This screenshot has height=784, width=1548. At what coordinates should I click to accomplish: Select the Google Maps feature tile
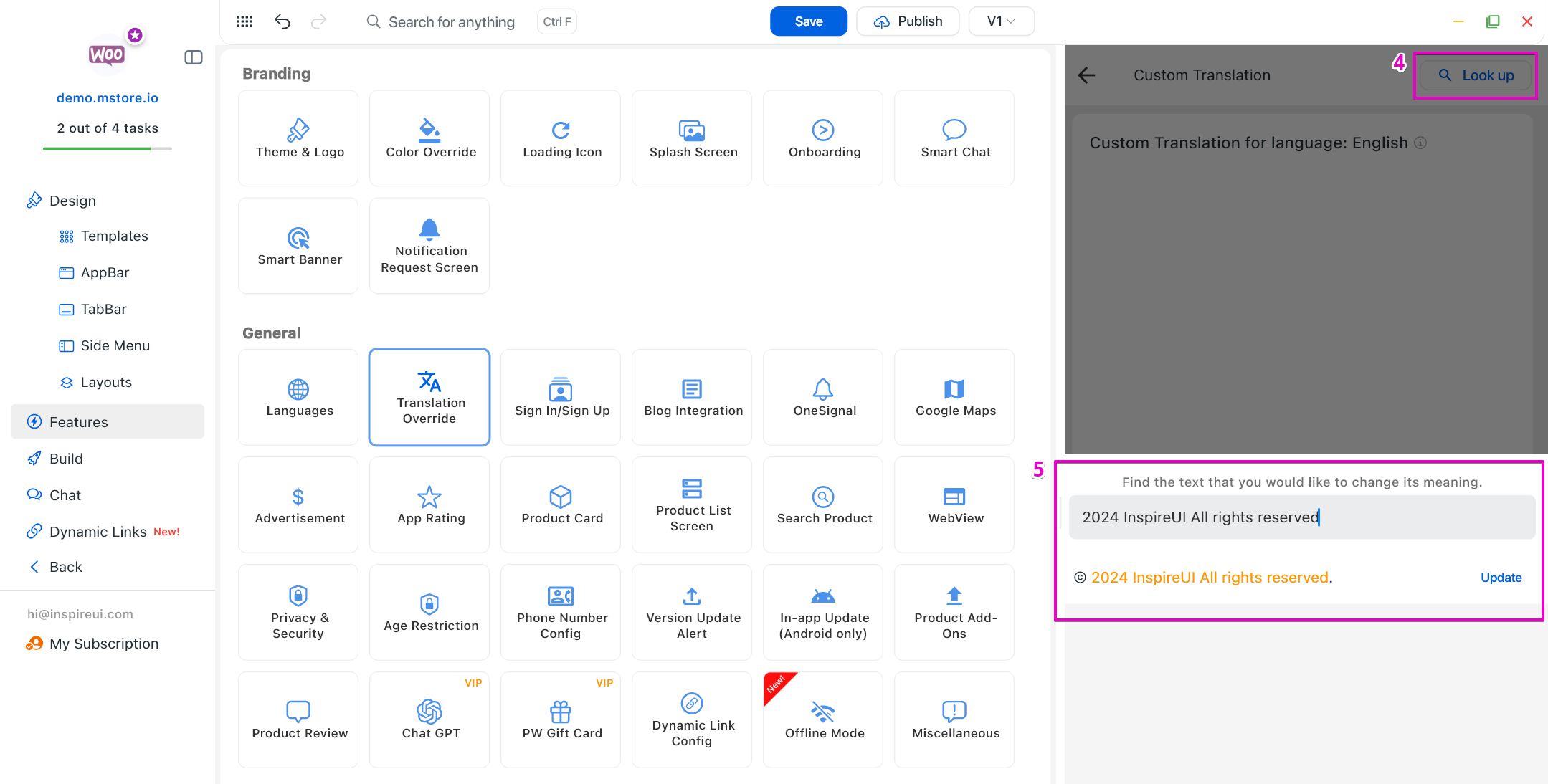(954, 398)
